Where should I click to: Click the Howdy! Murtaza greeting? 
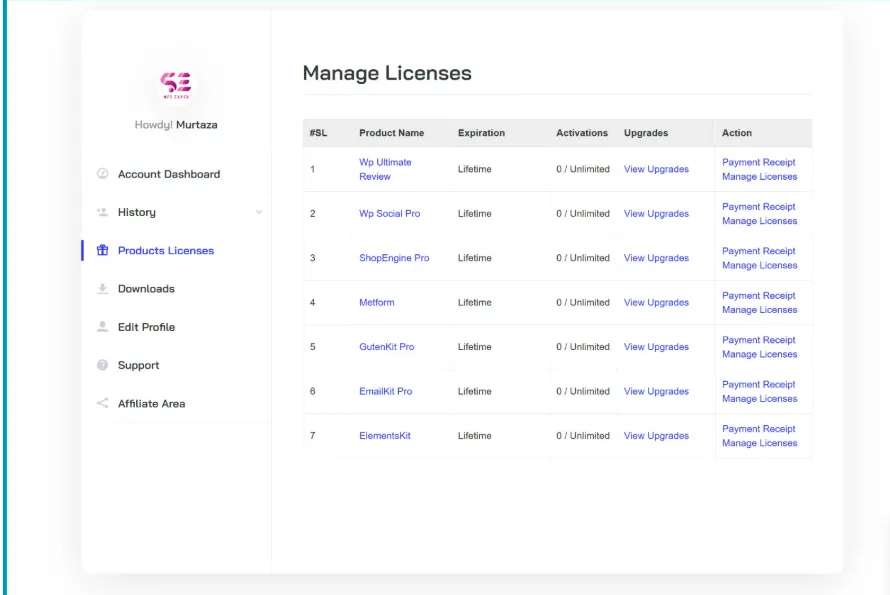[176, 125]
